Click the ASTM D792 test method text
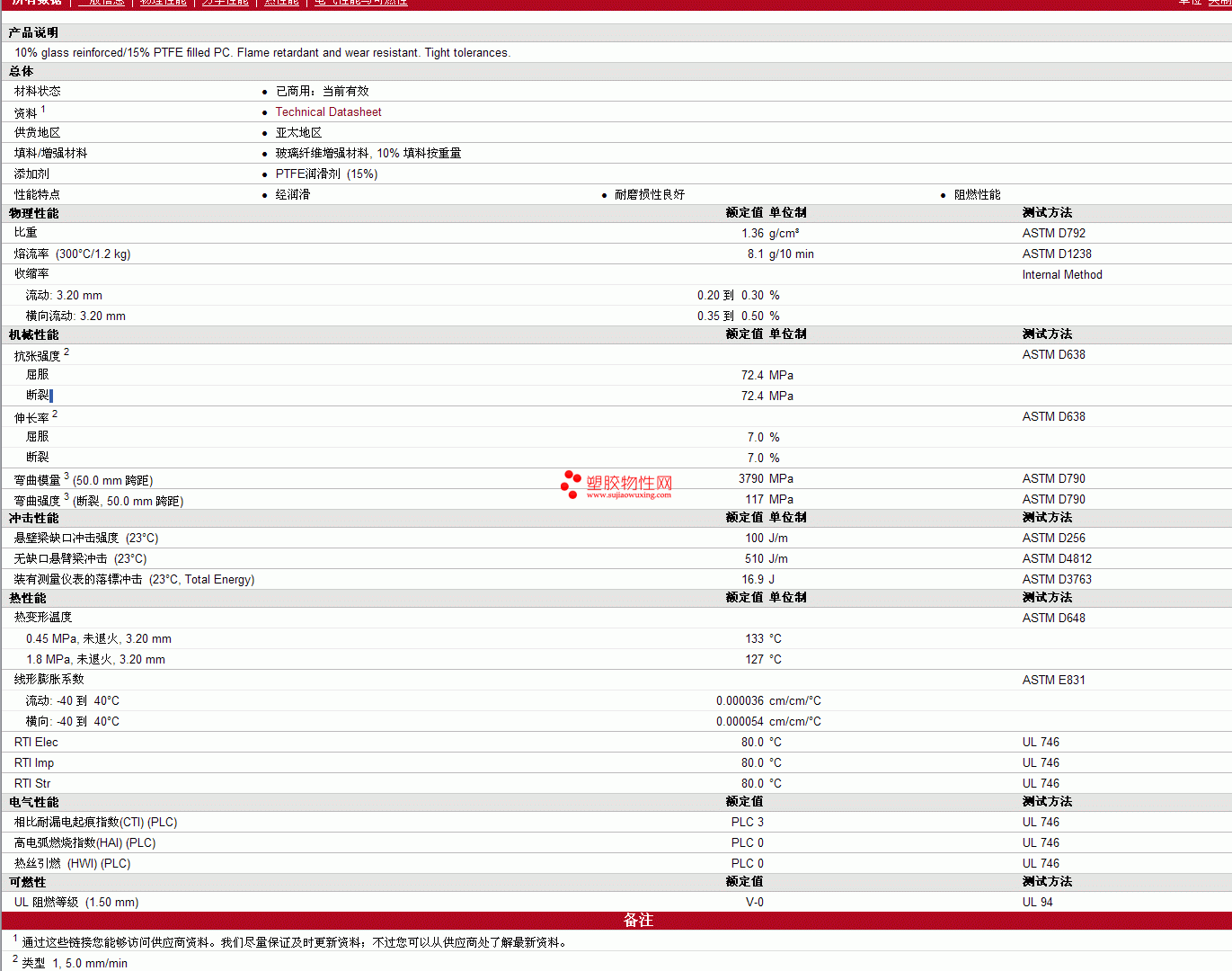 (x=1053, y=234)
